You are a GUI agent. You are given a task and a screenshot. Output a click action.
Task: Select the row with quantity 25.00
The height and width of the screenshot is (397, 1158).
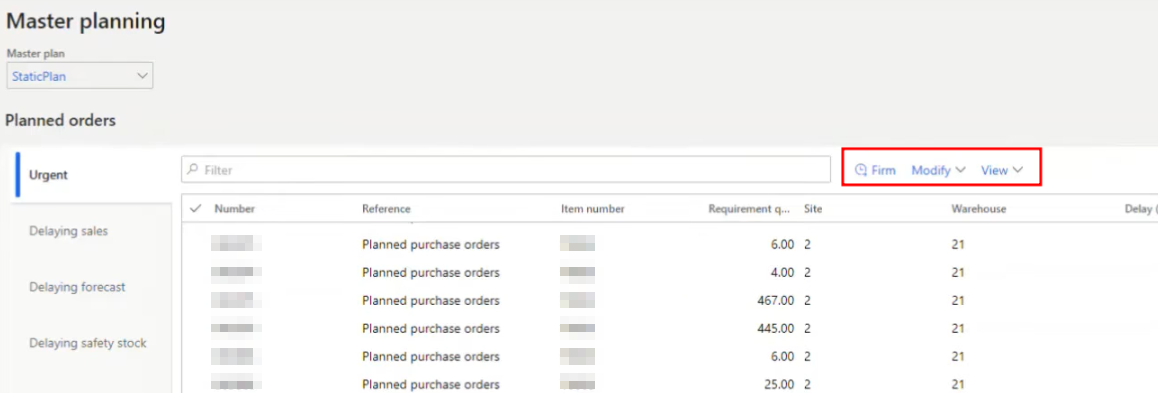669,384
